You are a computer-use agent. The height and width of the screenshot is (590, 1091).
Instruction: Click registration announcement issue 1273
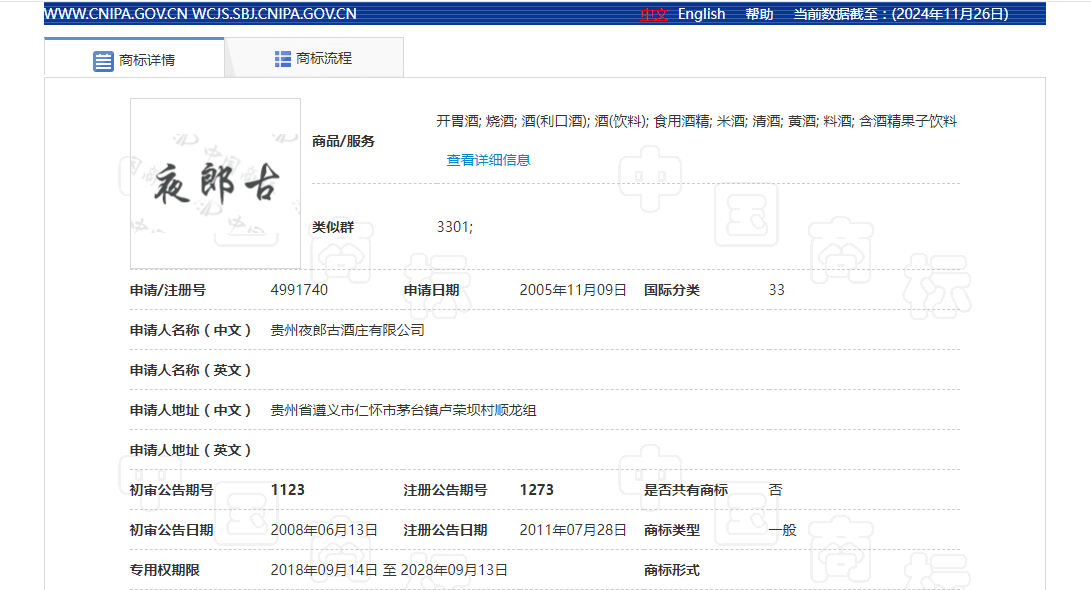point(536,490)
